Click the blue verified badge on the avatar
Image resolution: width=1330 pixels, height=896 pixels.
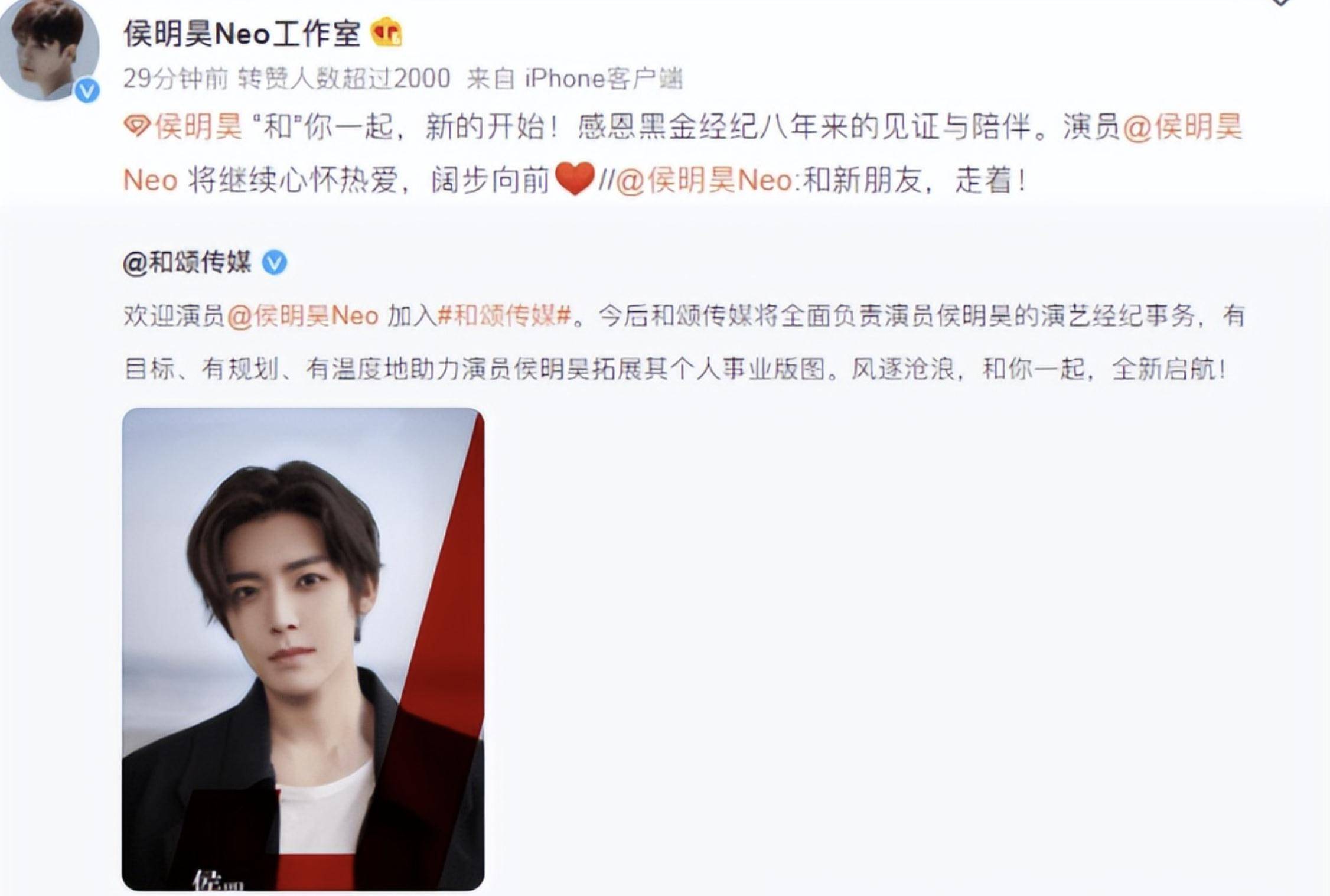click(87, 92)
